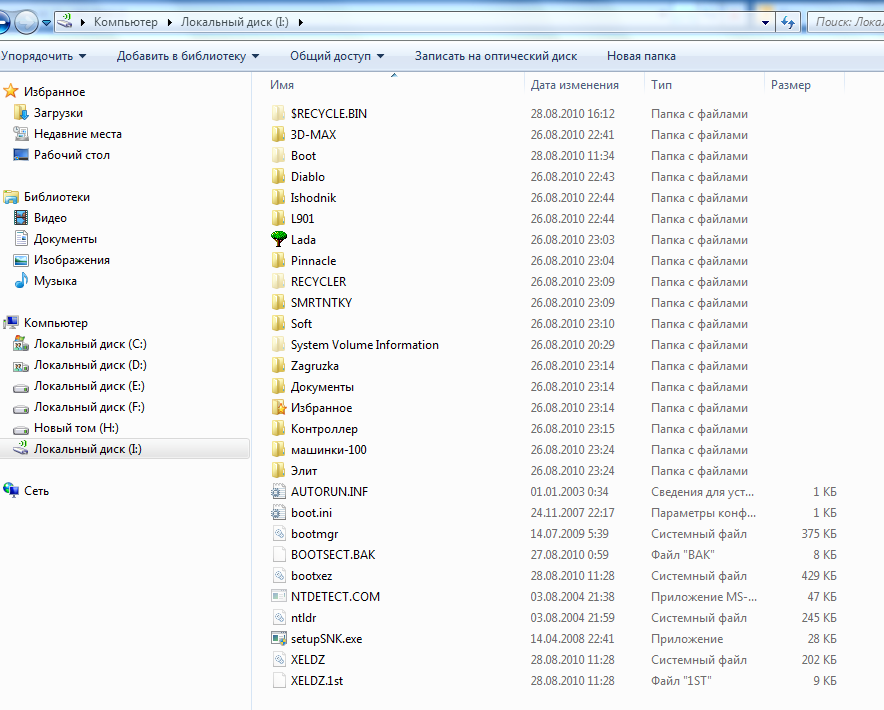
Task: Click Записать на оптический диск button
Action: (496, 56)
